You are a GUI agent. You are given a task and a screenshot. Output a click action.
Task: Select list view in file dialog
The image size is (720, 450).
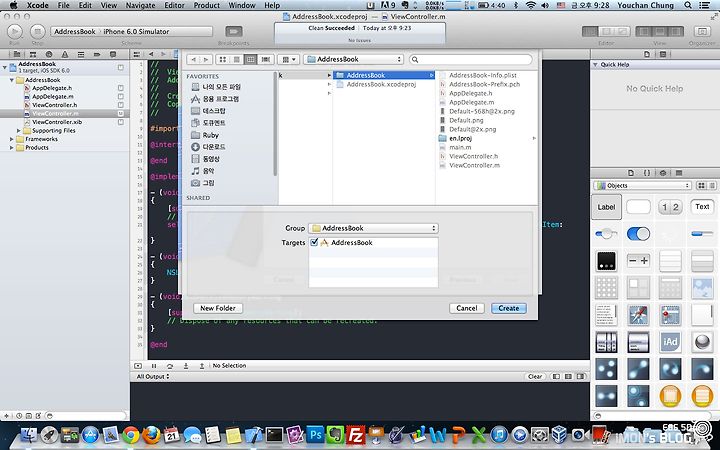click(236, 60)
